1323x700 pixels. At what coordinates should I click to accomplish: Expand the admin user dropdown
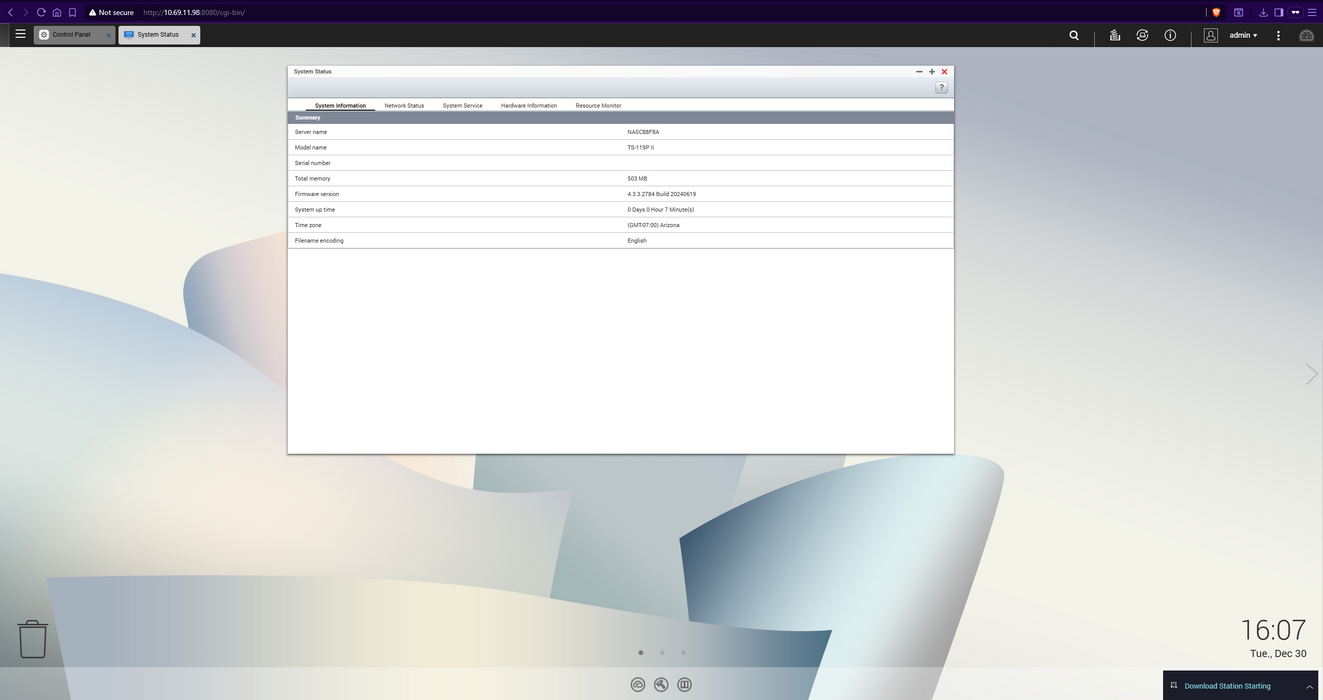click(x=1243, y=35)
